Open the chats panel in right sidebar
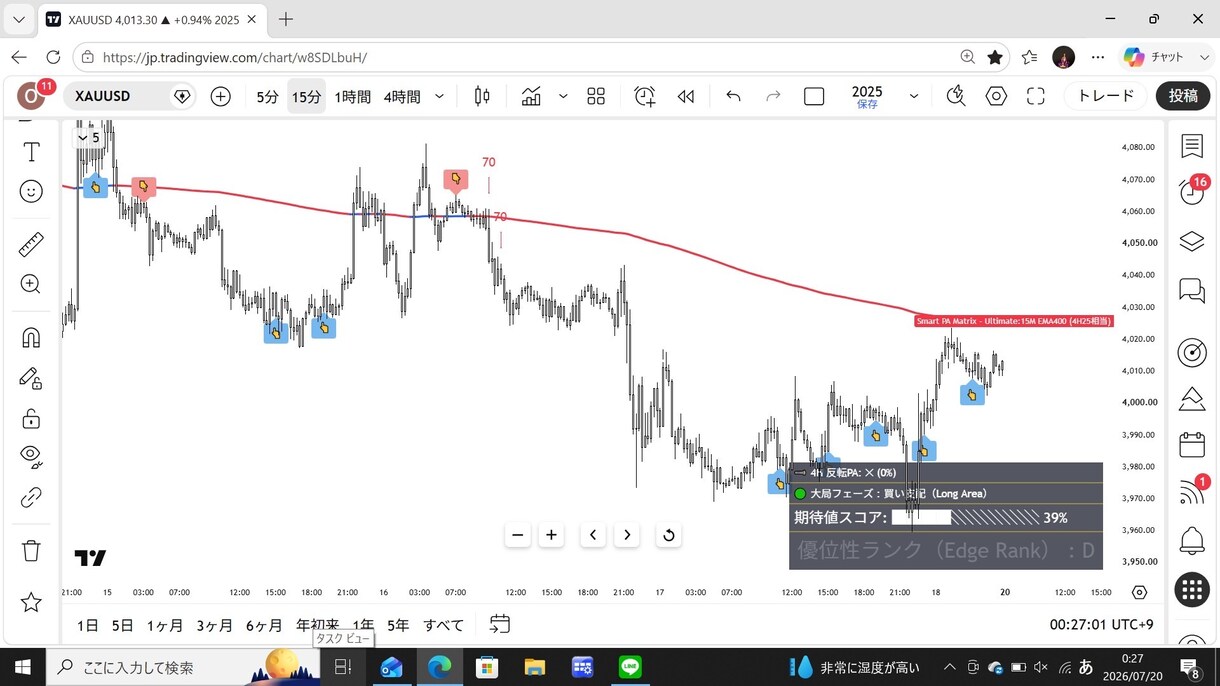Viewport: 1220px width, 686px height. (1192, 291)
